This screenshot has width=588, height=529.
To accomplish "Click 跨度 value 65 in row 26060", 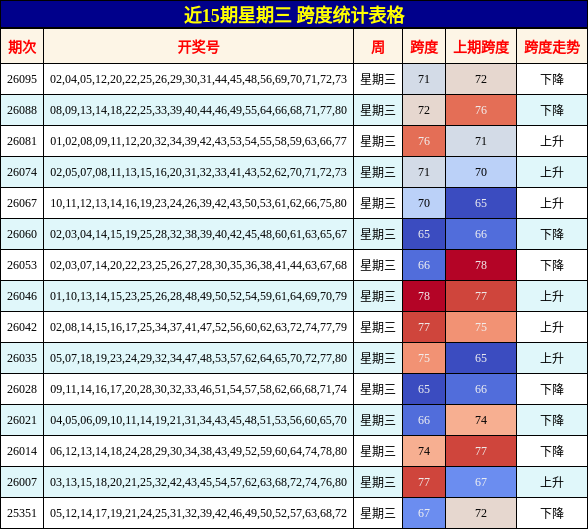I will 424,234.
